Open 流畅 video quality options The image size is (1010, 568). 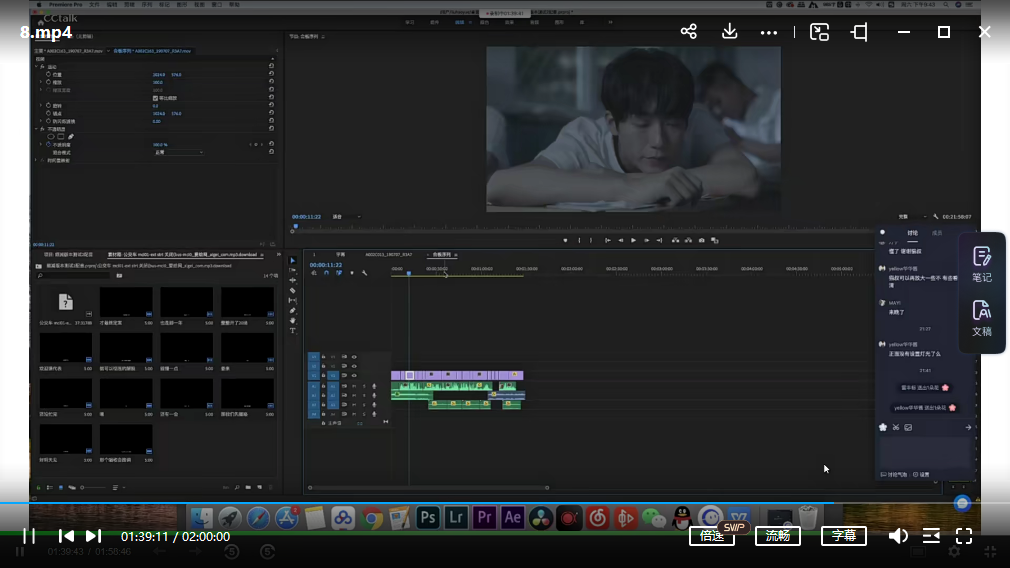(x=777, y=536)
